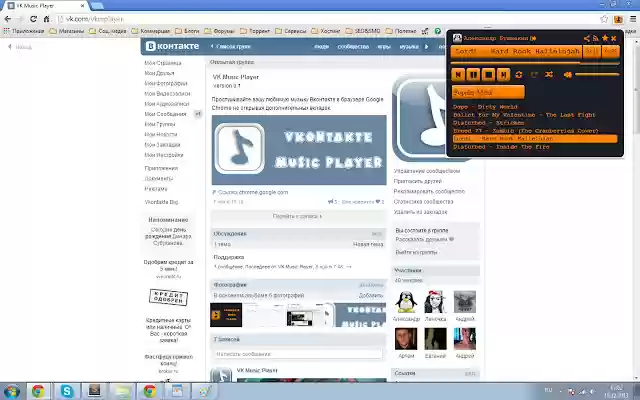Viewport: 640px width, 400px height.
Task: Click the Статистика сообщества link
Action: click(423, 202)
